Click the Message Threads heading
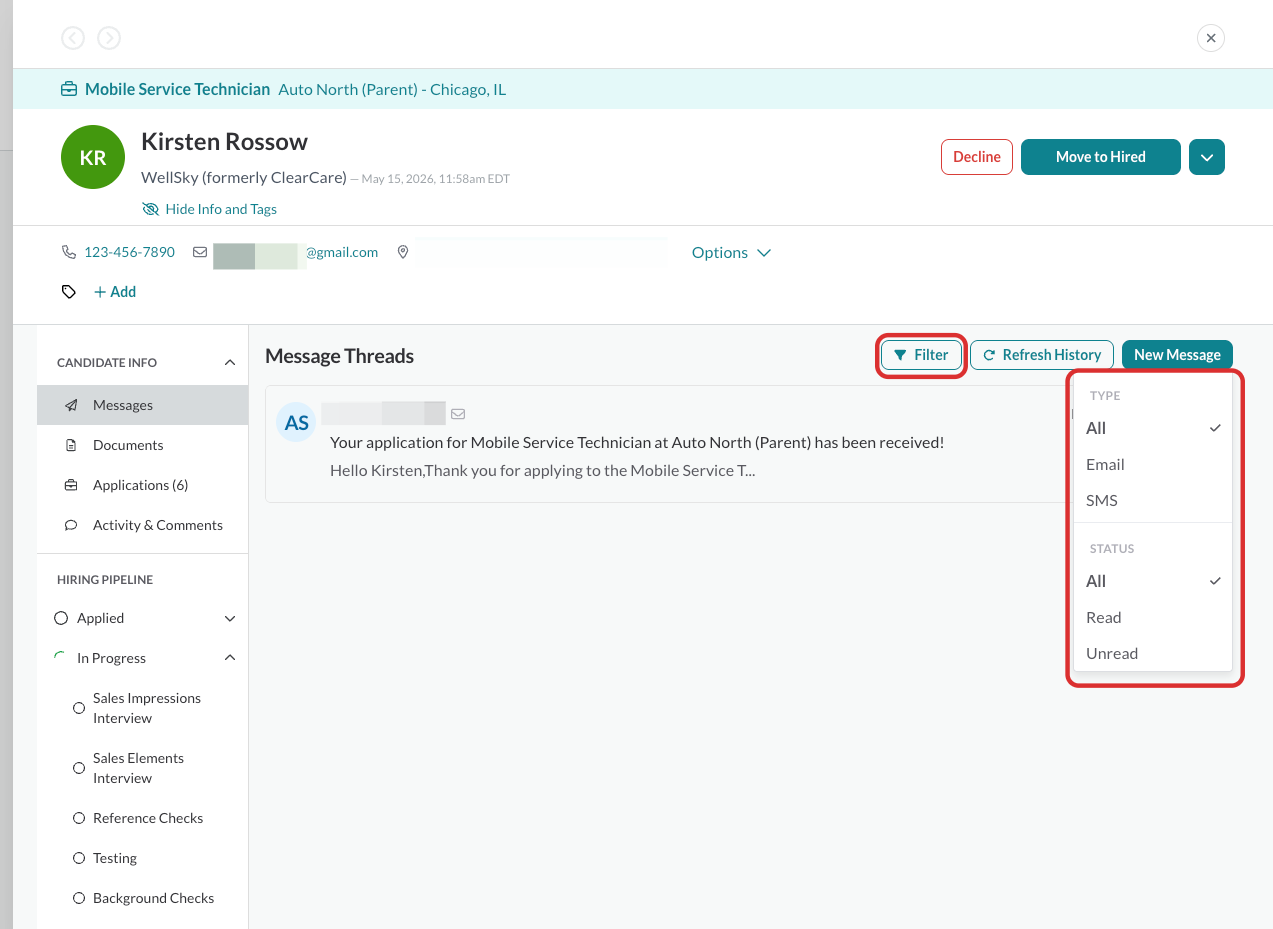The image size is (1273, 929). point(339,356)
